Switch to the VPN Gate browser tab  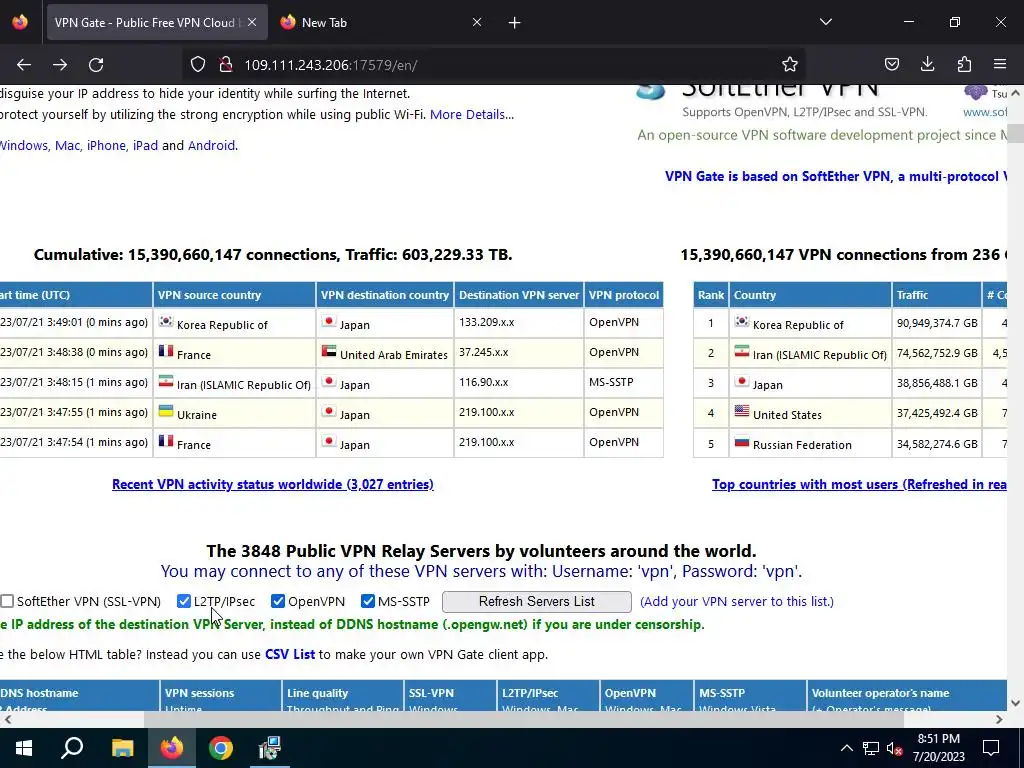click(157, 23)
